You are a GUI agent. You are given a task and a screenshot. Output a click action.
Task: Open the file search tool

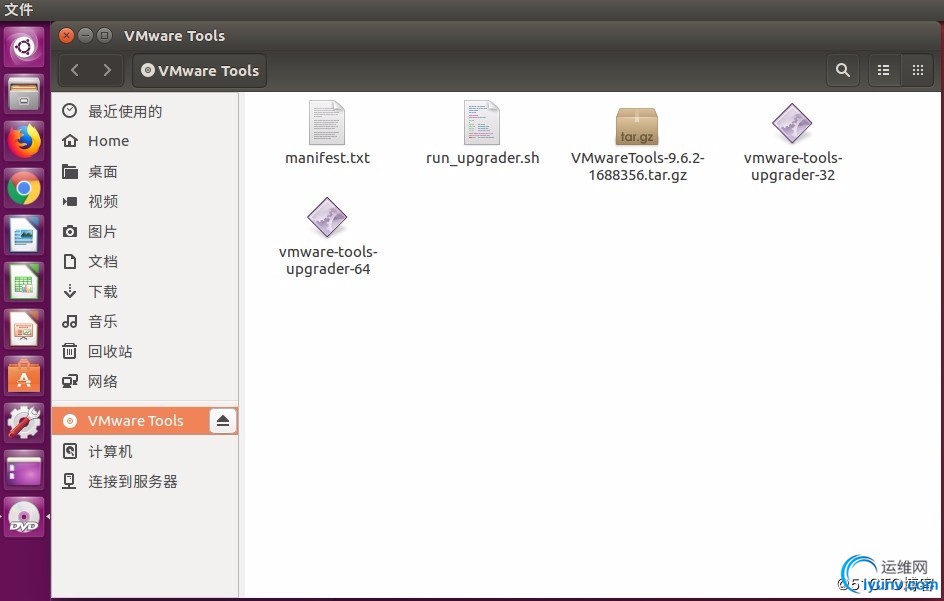click(x=843, y=70)
